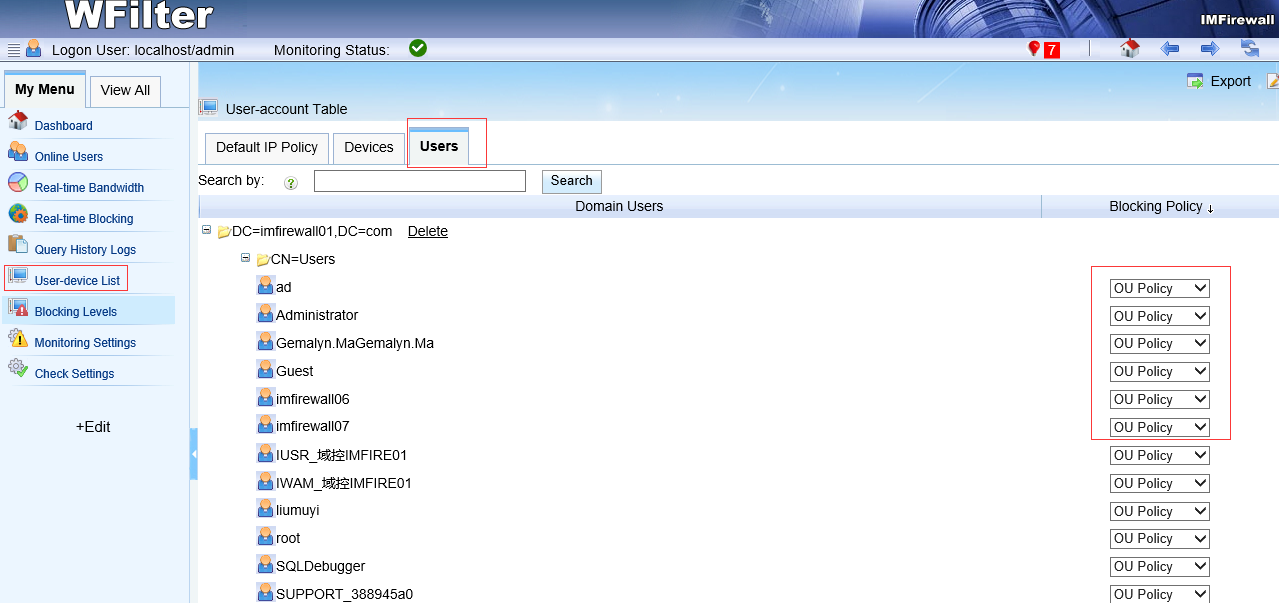Viewport: 1279px width, 603px height.
Task: Refresh the page with the refresh icon
Action: pyautogui.click(x=1250, y=48)
